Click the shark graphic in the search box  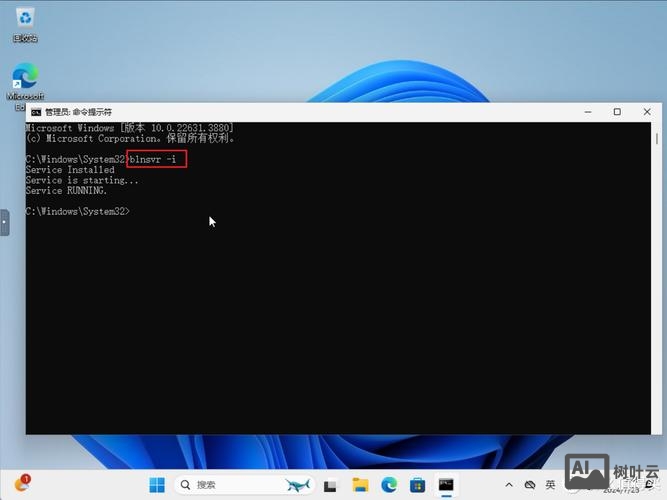pyautogui.click(x=297, y=485)
